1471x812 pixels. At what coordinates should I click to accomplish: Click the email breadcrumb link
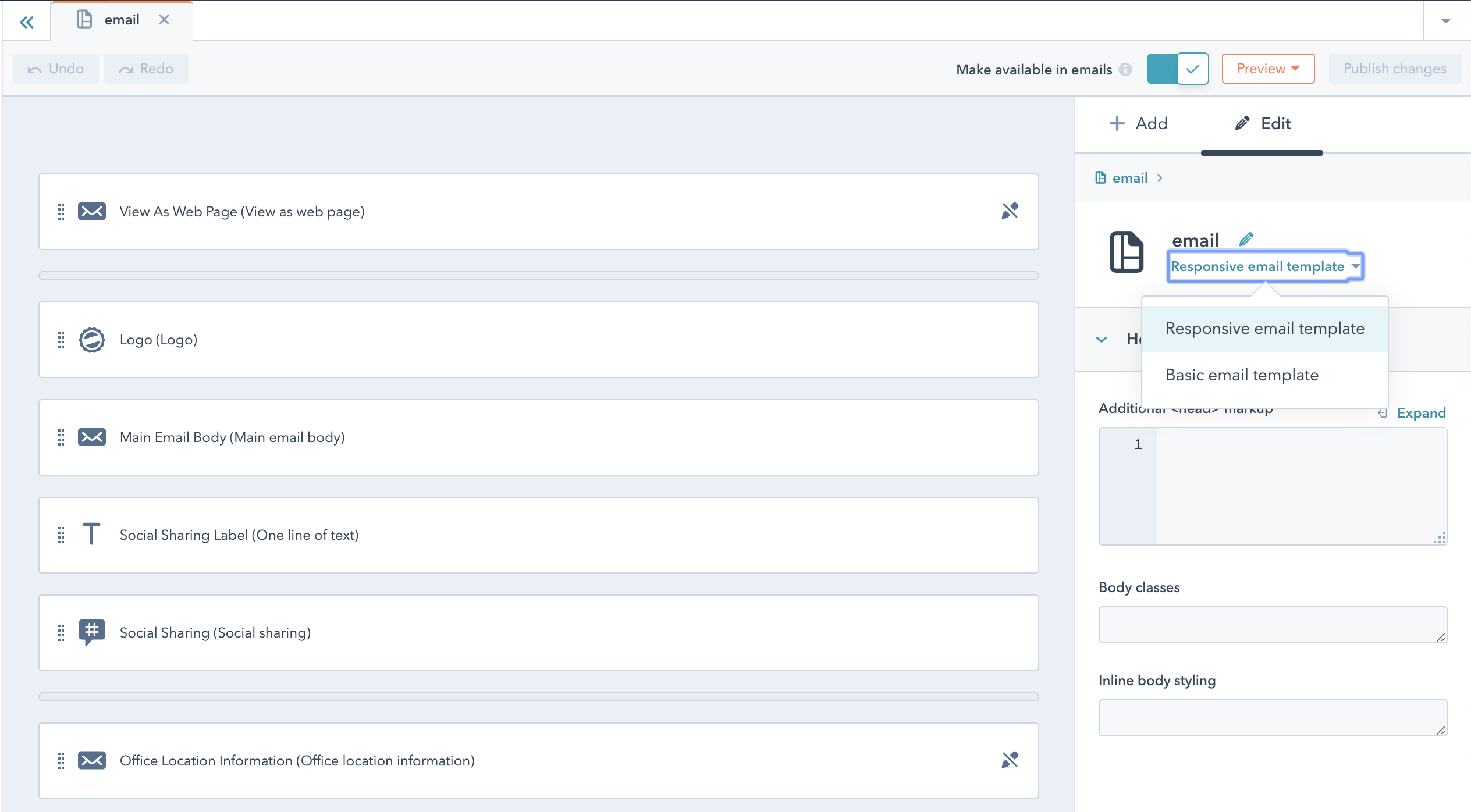point(1128,178)
